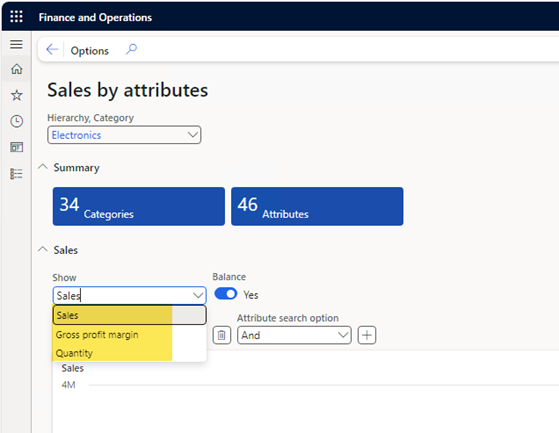Open the app launcher waffle icon

(x=16, y=16)
